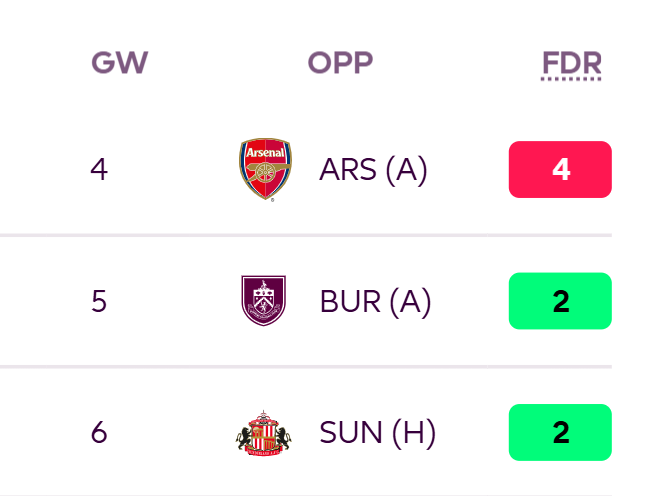Select the red difficulty 4 badge
The image size is (651, 496).
click(560, 170)
